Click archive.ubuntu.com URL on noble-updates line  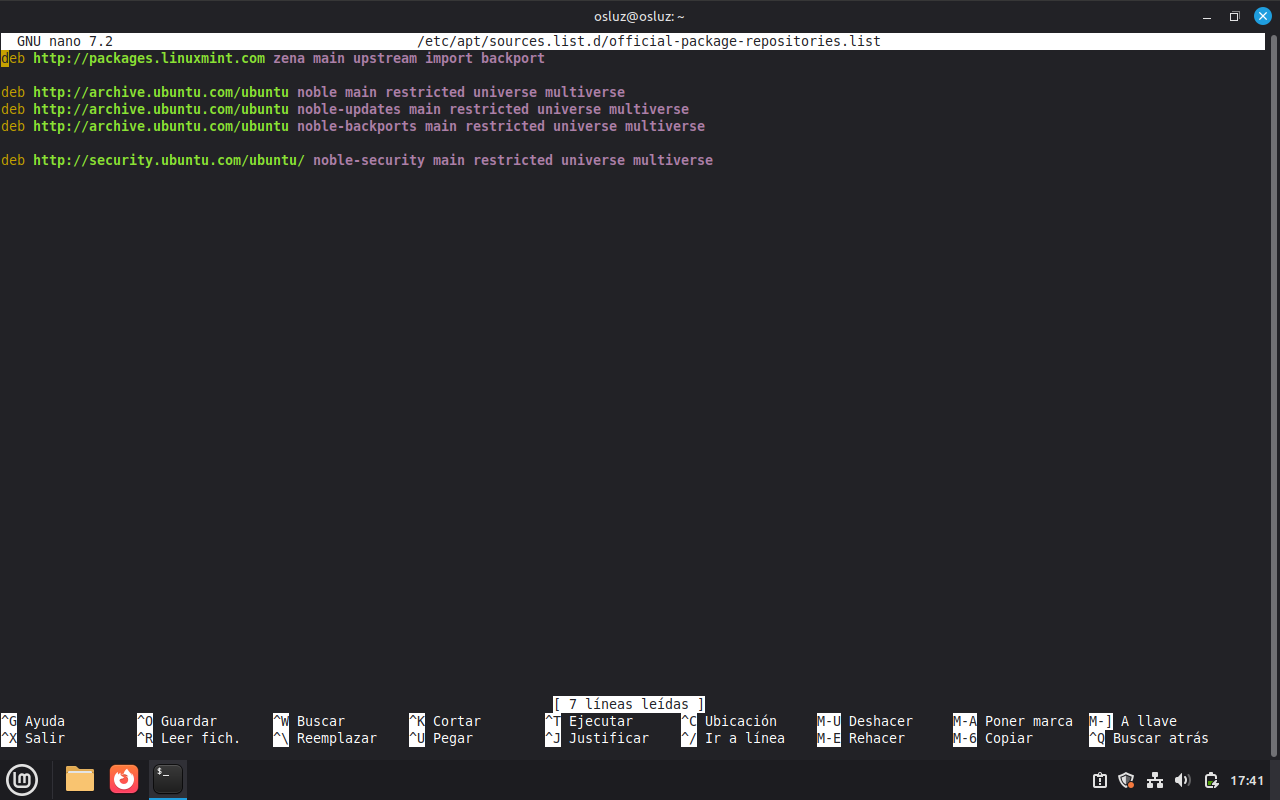click(161, 109)
